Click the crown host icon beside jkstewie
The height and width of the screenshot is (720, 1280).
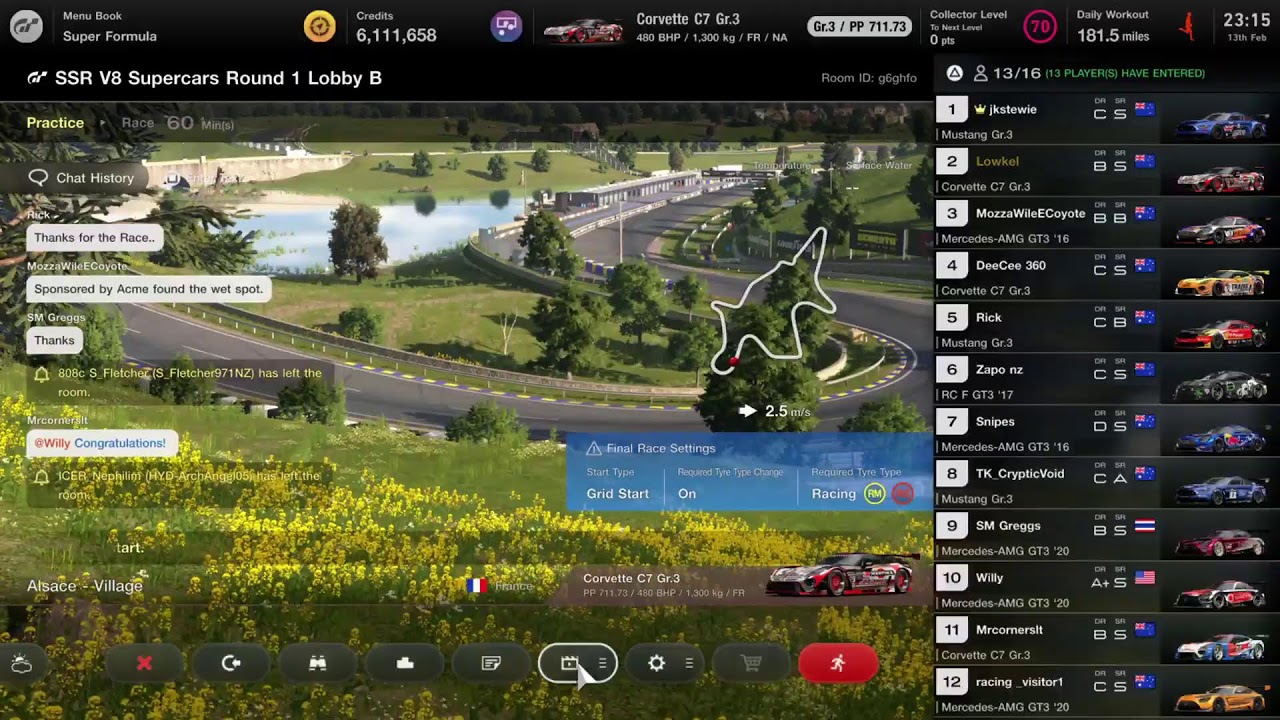[x=980, y=109]
